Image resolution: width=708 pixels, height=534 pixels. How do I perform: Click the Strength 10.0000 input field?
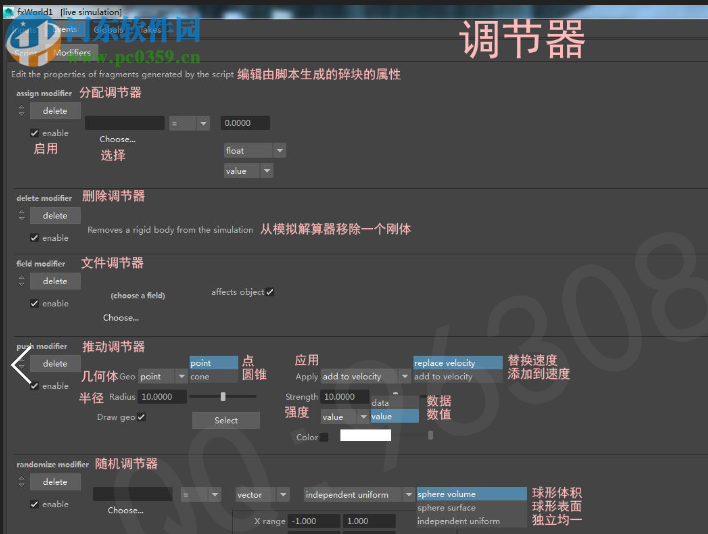pos(345,397)
